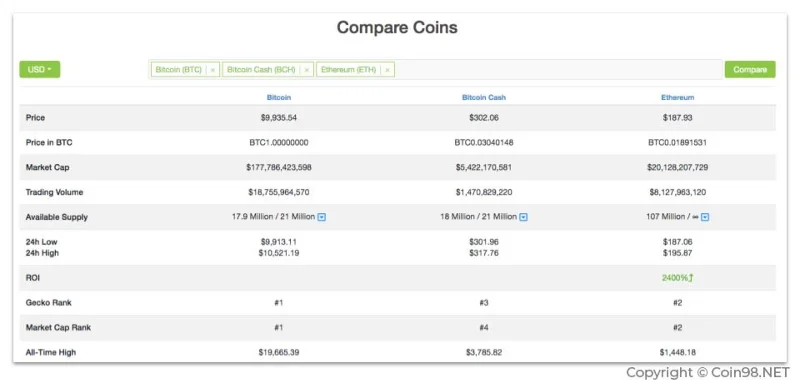The image size is (800, 383).
Task: Click the 18 Million / 21 Million supply
Action: 479,217
